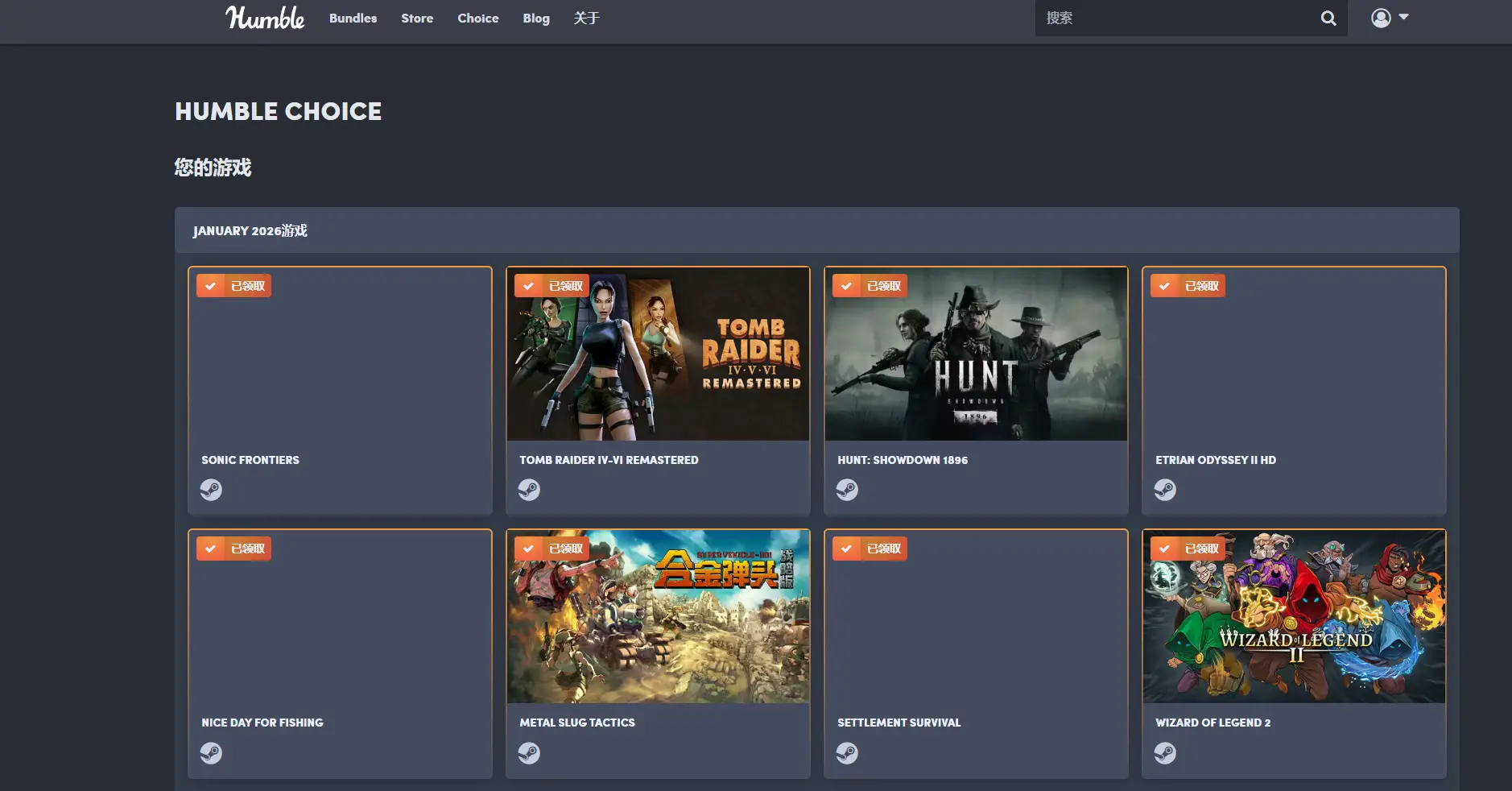Image resolution: width=1512 pixels, height=791 pixels.
Task: Open the user account dropdown menu
Action: pyautogui.click(x=1390, y=18)
